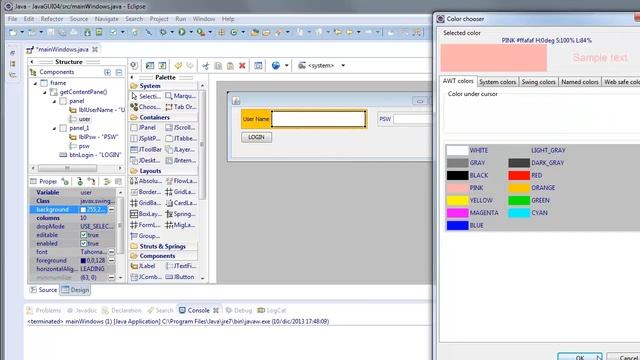Choose MigLayout from the Palette
640x360 pixels.
(181, 225)
